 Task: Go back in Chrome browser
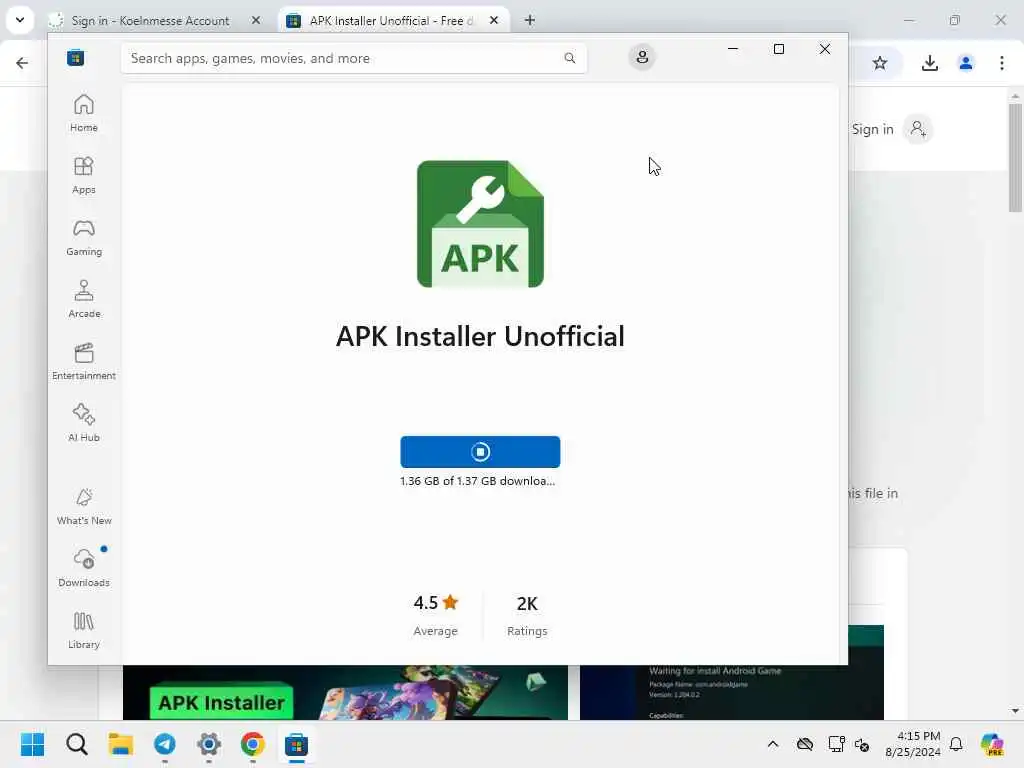(x=22, y=63)
